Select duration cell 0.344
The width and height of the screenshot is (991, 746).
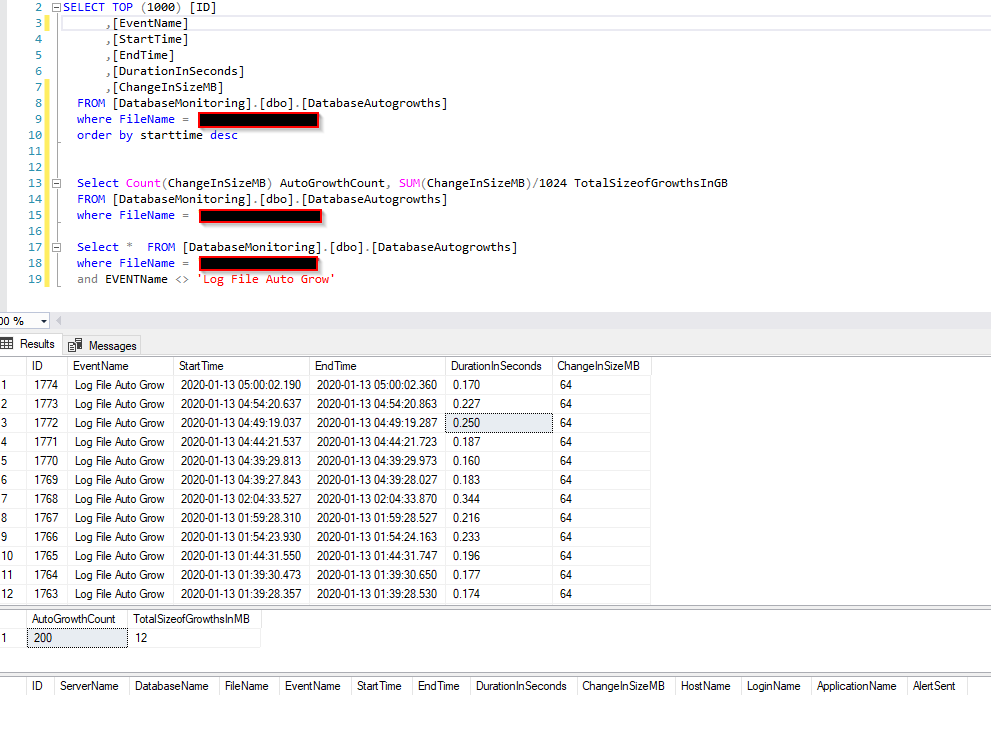point(499,499)
